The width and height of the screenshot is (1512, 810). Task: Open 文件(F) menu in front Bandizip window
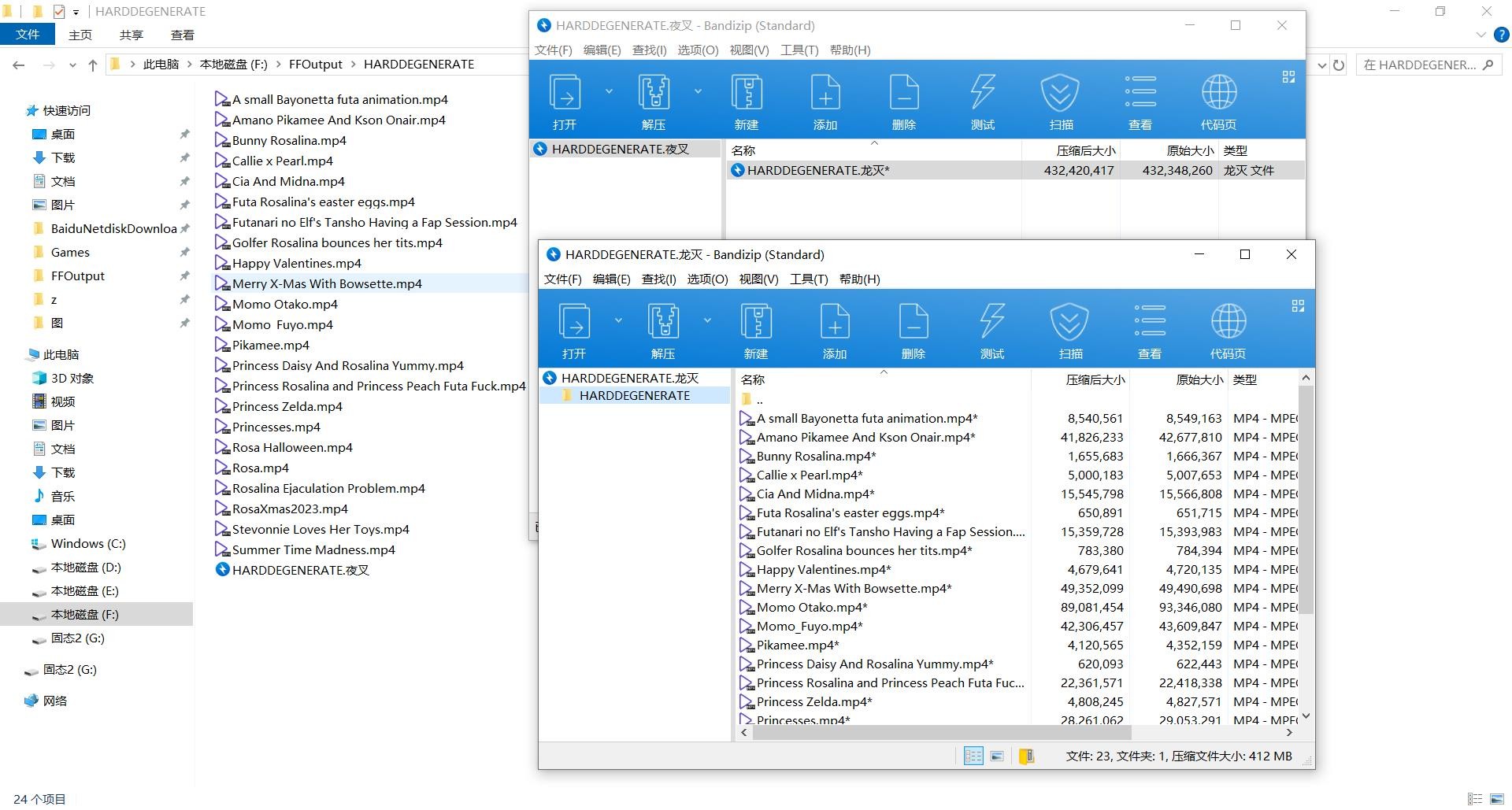pos(563,279)
